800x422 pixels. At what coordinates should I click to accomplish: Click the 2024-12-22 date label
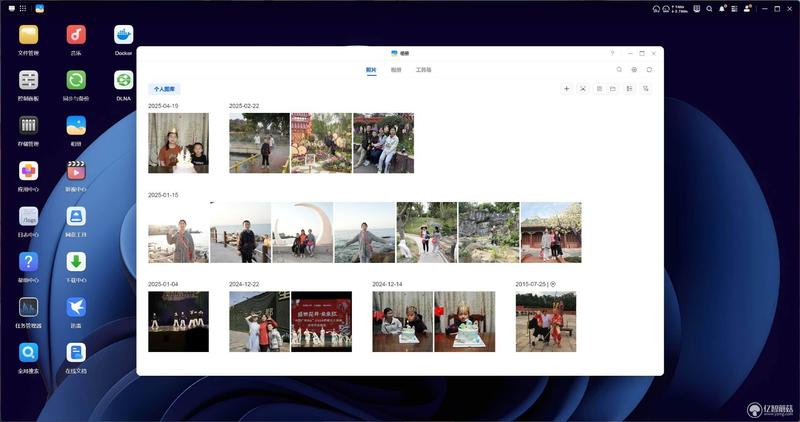[x=244, y=284]
